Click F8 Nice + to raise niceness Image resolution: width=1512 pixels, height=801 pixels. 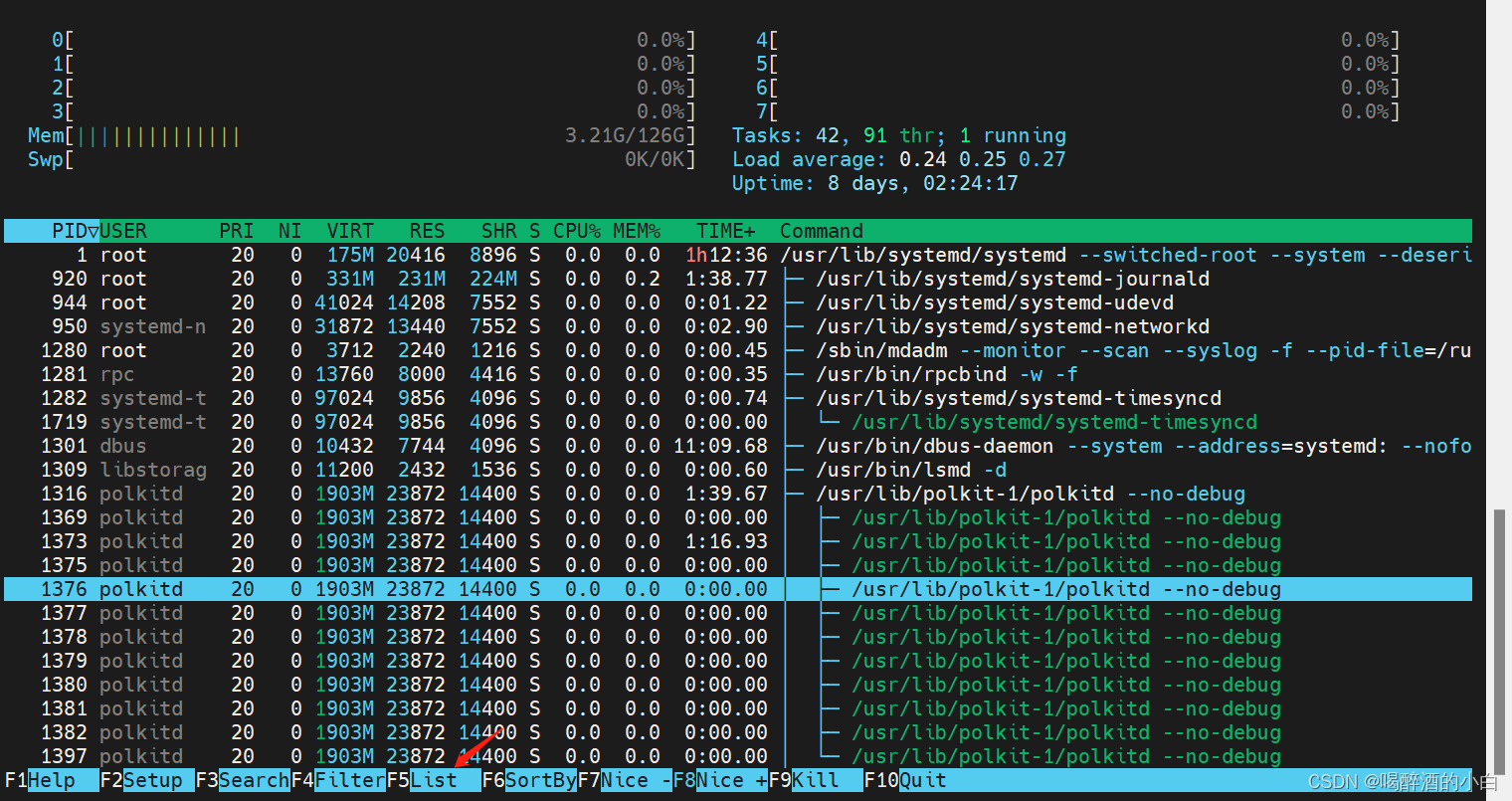pyautogui.click(x=720, y=780)
